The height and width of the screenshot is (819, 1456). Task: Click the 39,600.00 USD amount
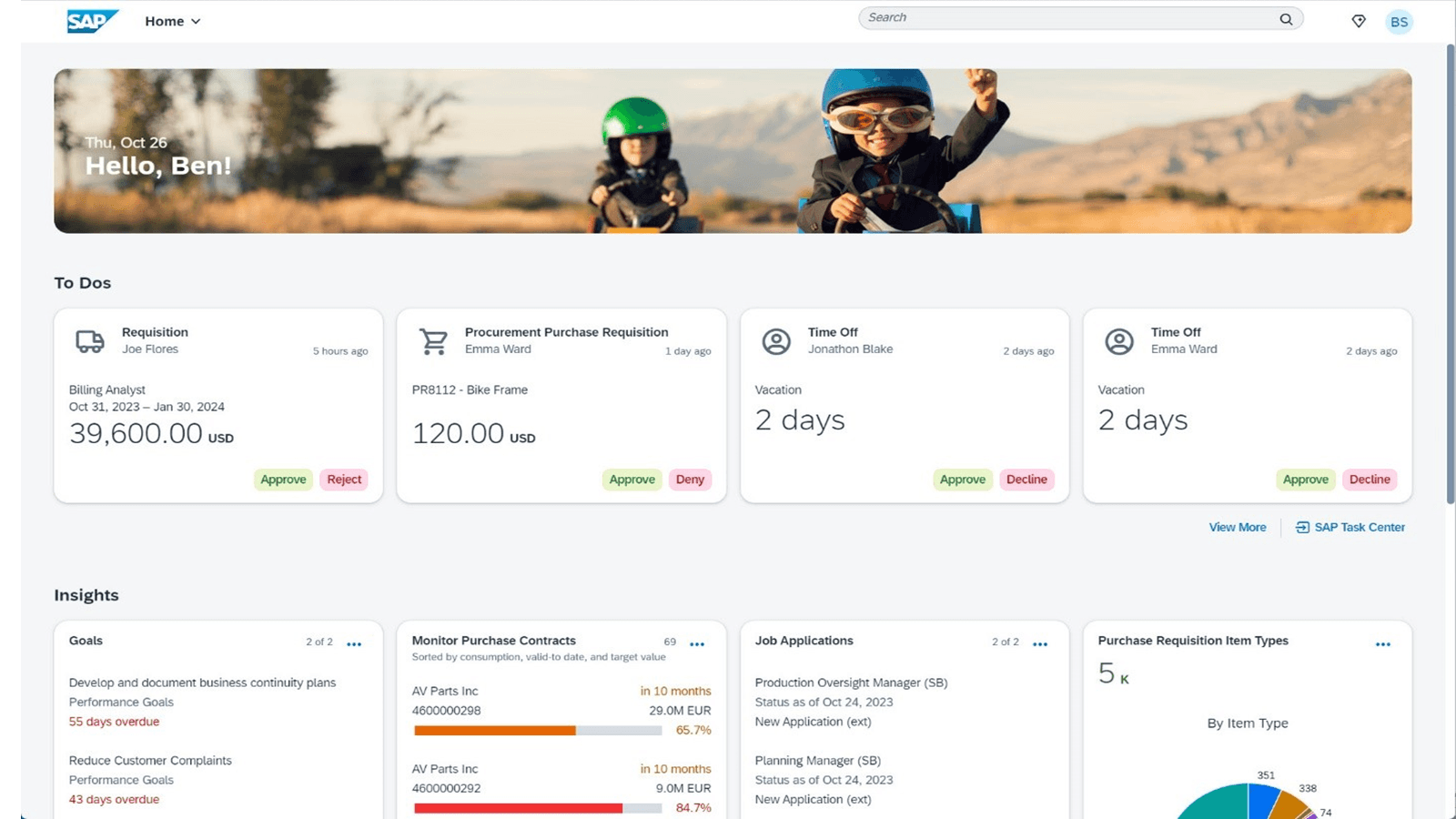[x=151, y=433]
